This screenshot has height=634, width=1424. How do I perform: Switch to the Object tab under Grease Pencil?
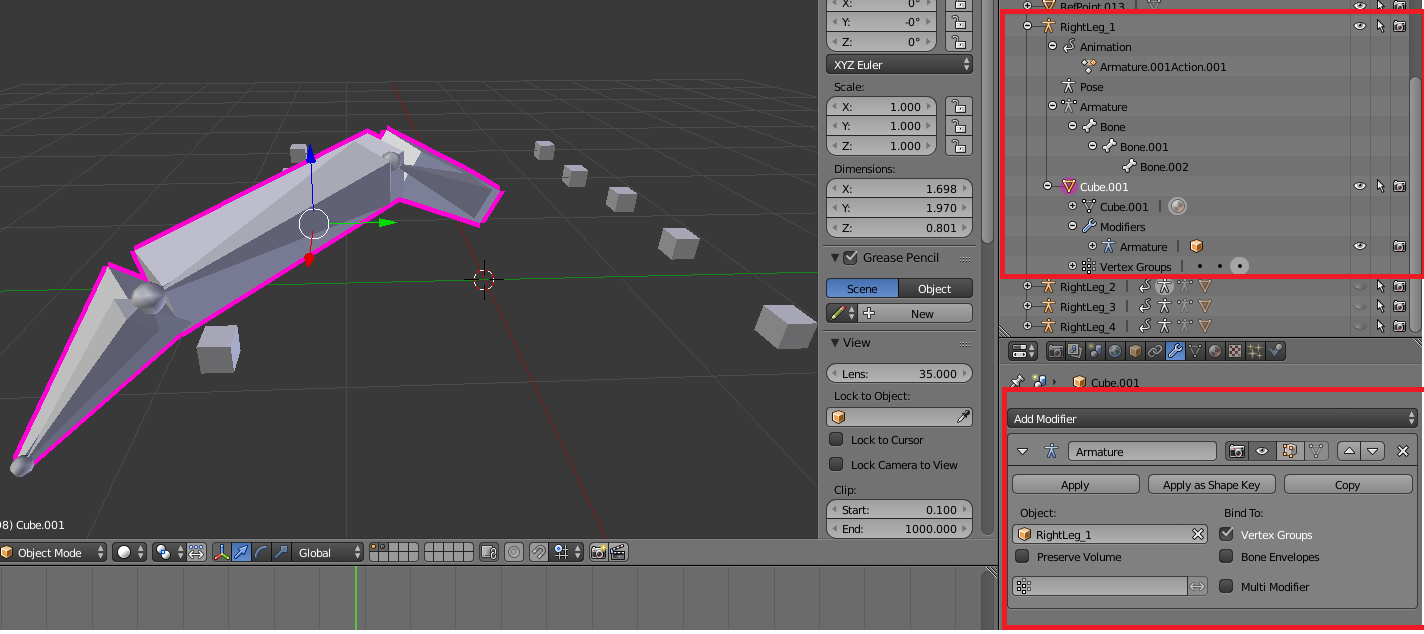coord(935,288)
